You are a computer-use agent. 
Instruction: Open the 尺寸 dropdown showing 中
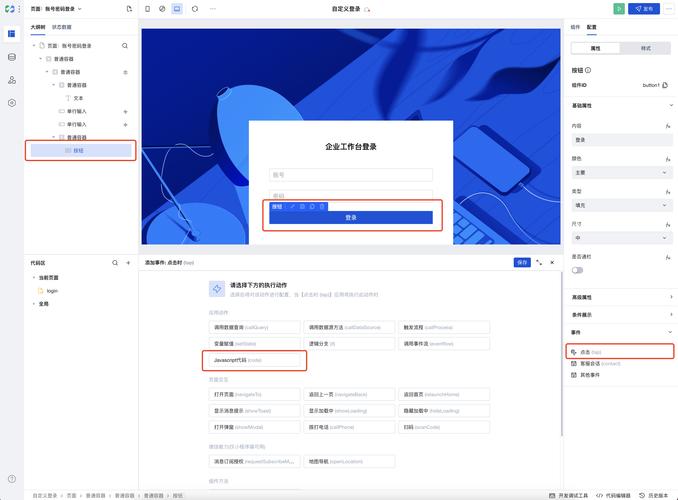pos(620,237)
